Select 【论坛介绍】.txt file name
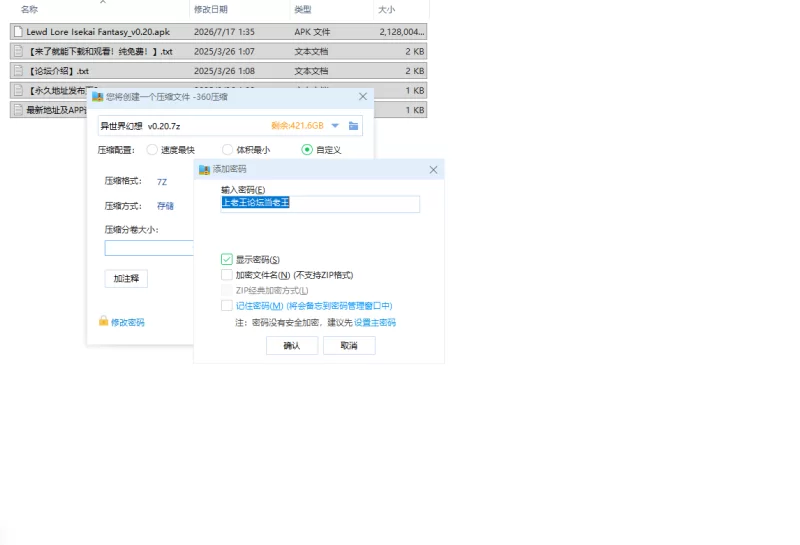Image resolution: width=800 pixels, height=545 pixels. pos(58,71)
